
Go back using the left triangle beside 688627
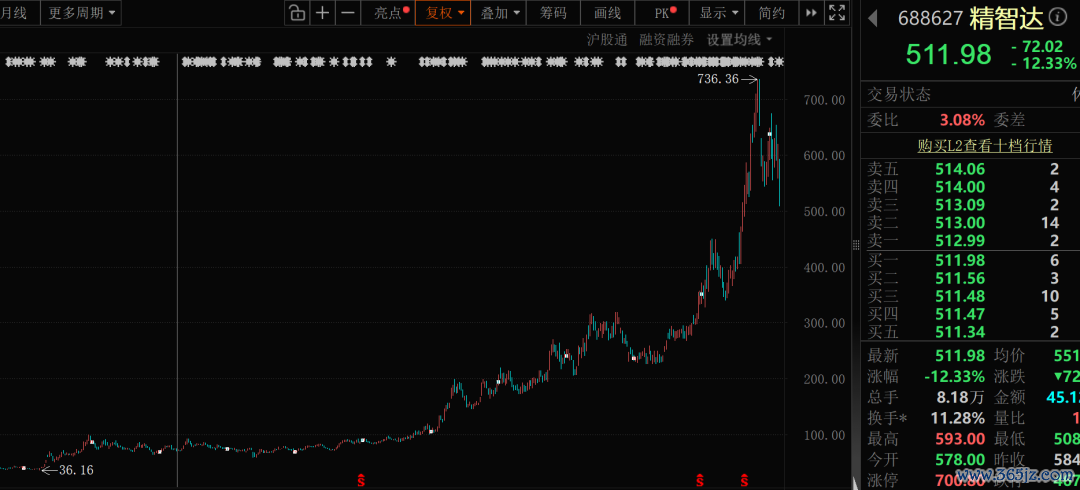pos(873,19)
